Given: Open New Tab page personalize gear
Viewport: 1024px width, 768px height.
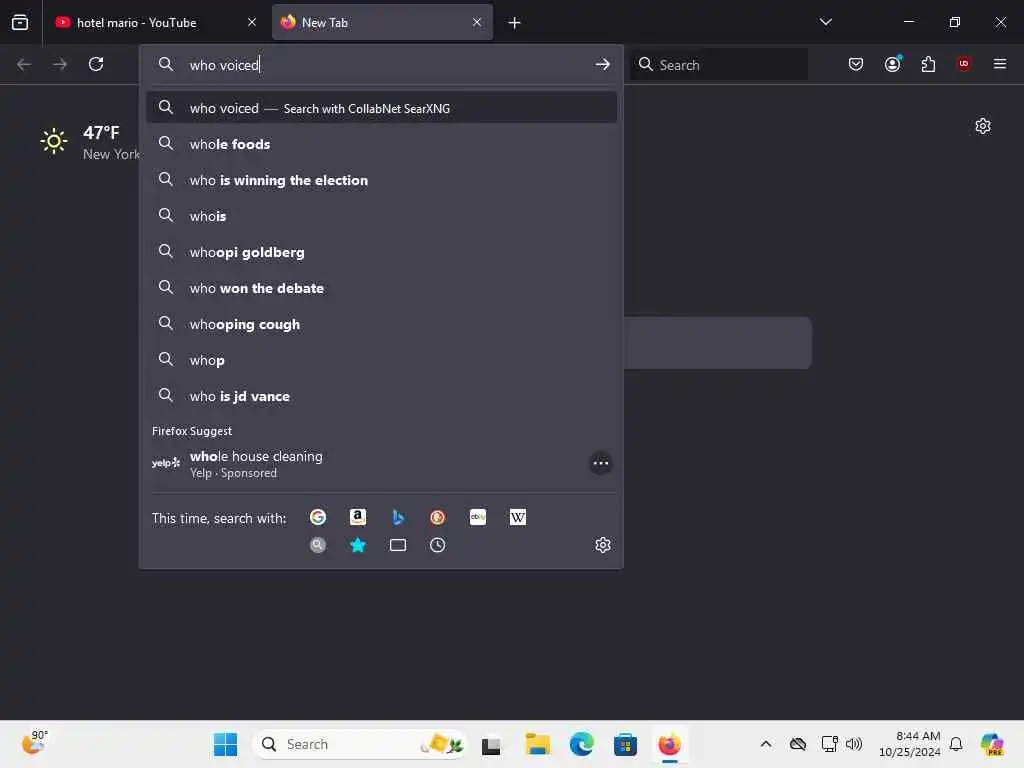Looking at the screenshot, I should click(982, 126).
